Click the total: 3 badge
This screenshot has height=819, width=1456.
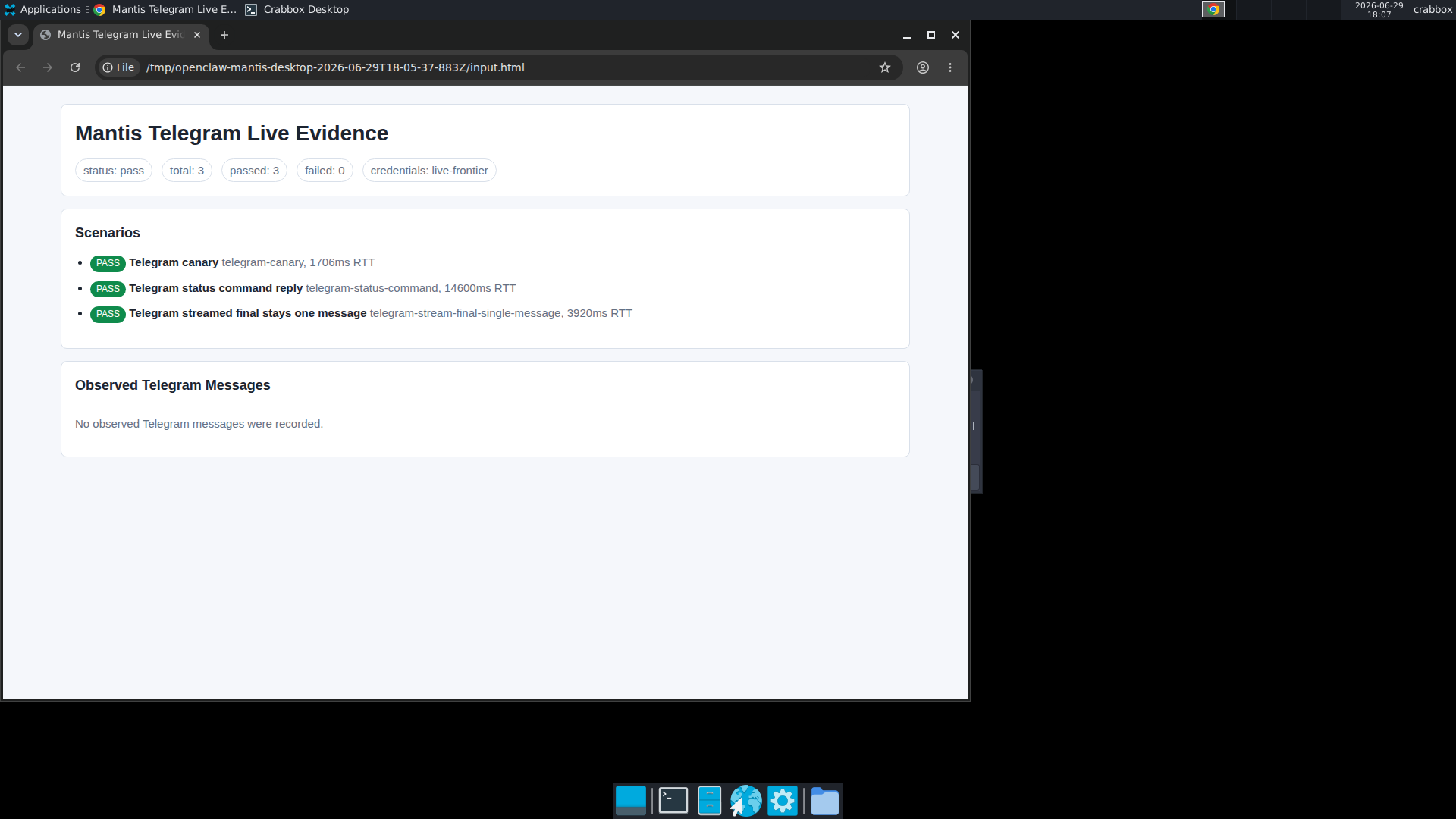click(x=187, y=171)
